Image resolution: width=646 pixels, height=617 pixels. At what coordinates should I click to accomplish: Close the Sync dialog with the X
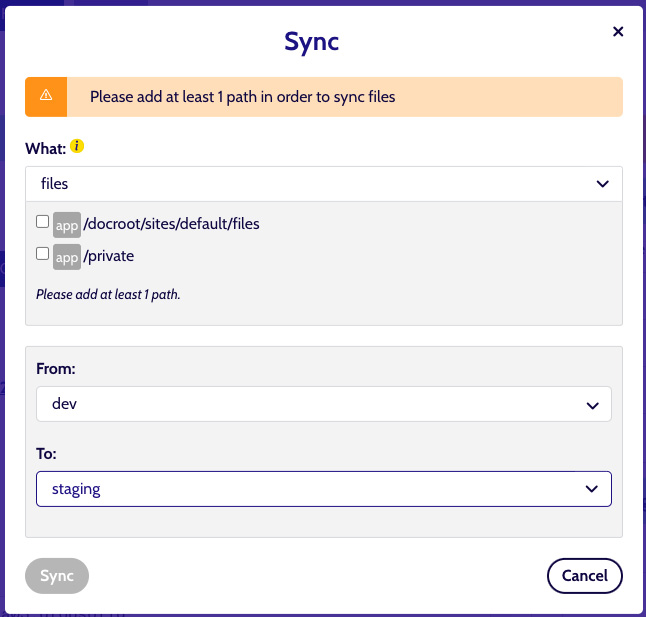[618, 32]
